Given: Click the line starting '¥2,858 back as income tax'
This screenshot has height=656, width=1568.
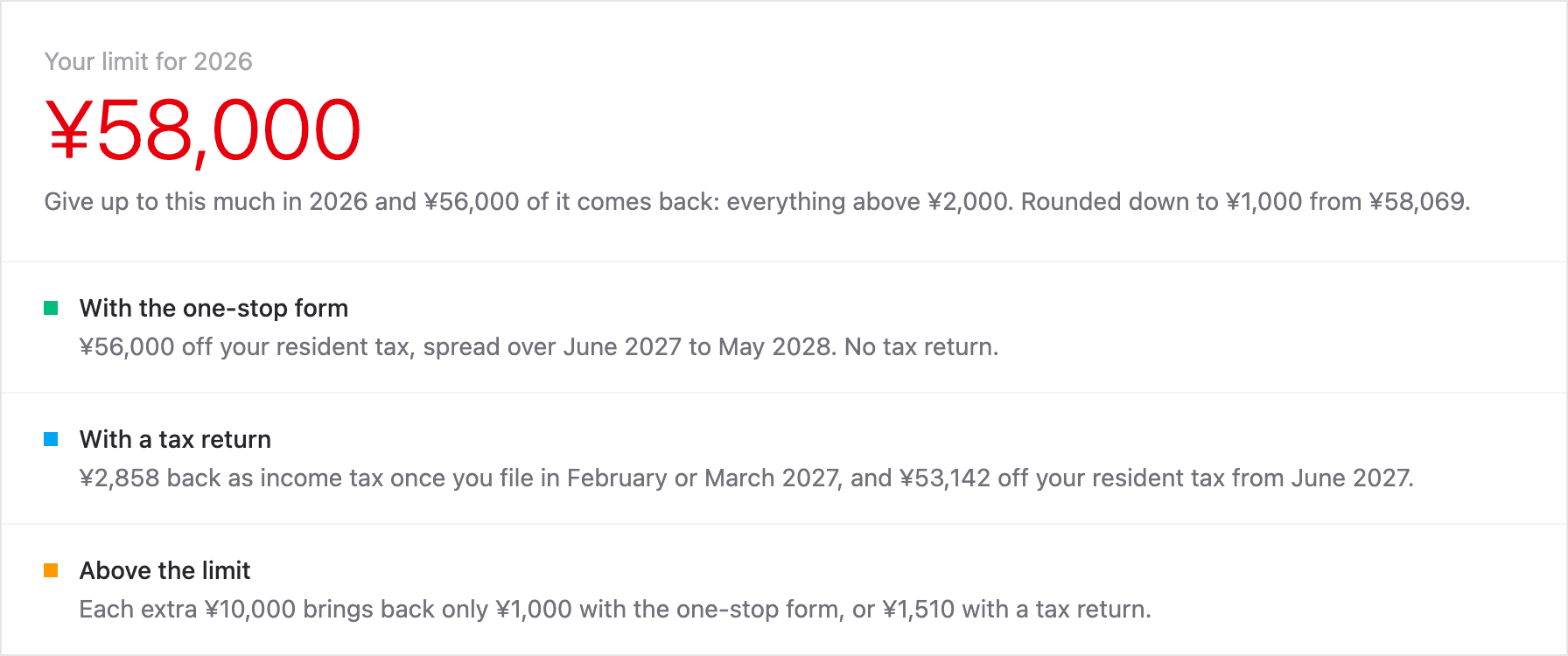Looking at the screenshot, I should (746, 478).
